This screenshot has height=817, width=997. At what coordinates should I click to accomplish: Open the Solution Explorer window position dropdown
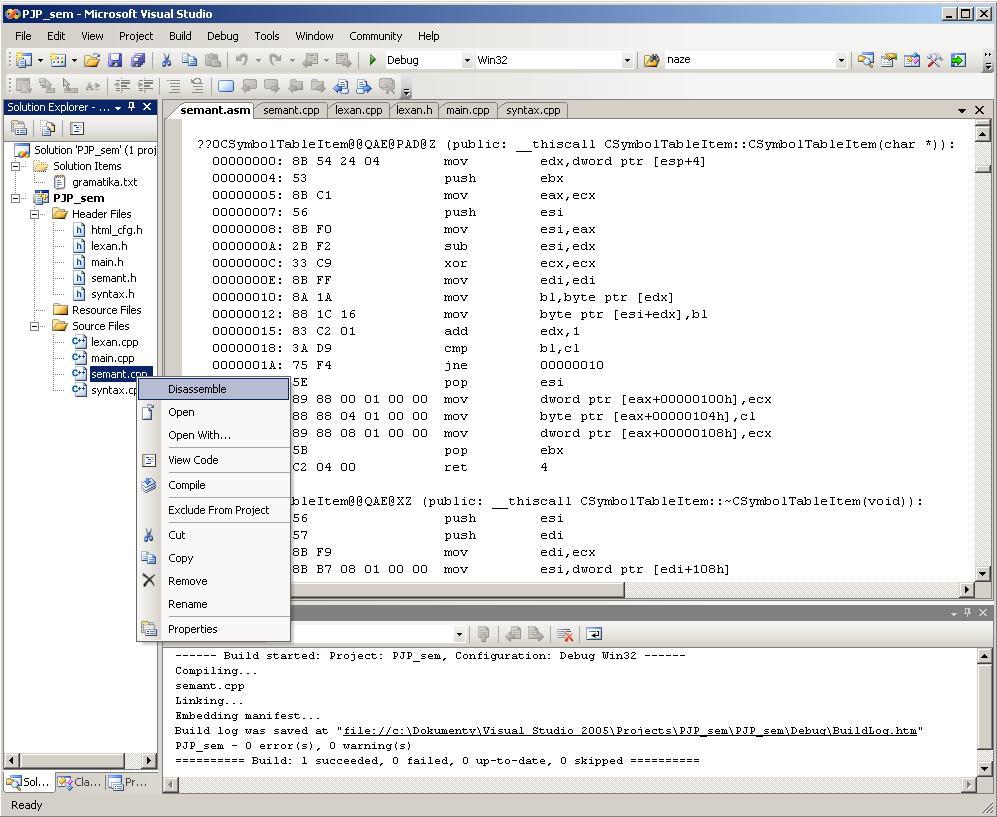(x=118, y=107)
